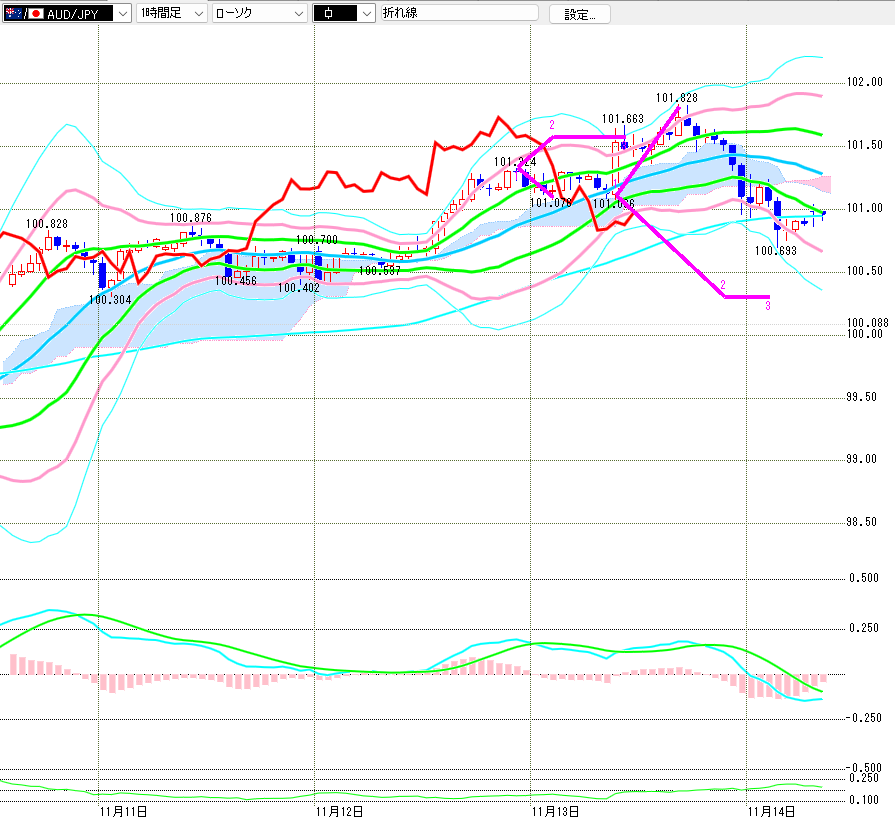
Task: Open the black candle color dropdown arrow
Action: [x=365, y=14]
